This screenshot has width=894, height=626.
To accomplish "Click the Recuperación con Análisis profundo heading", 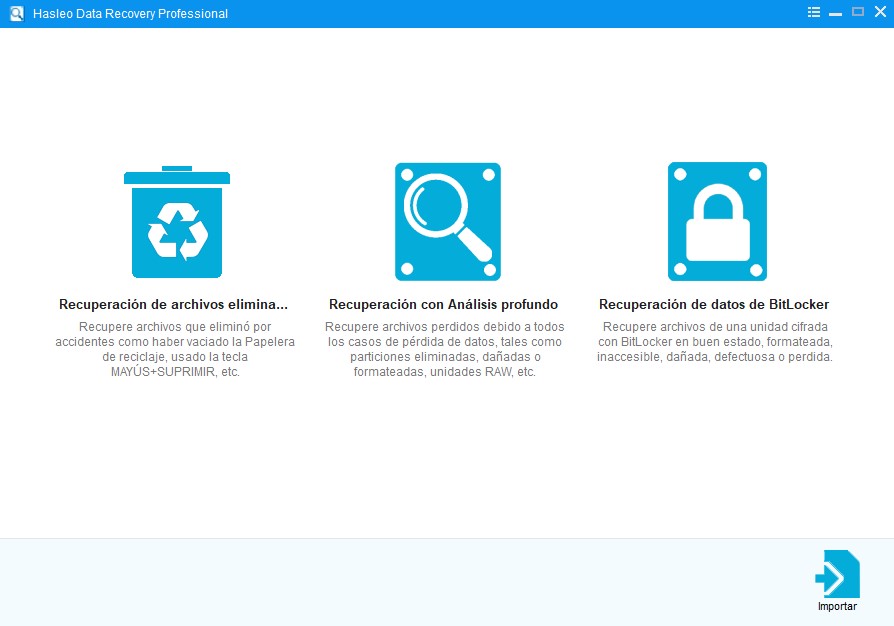I will [x=447, y=303].
